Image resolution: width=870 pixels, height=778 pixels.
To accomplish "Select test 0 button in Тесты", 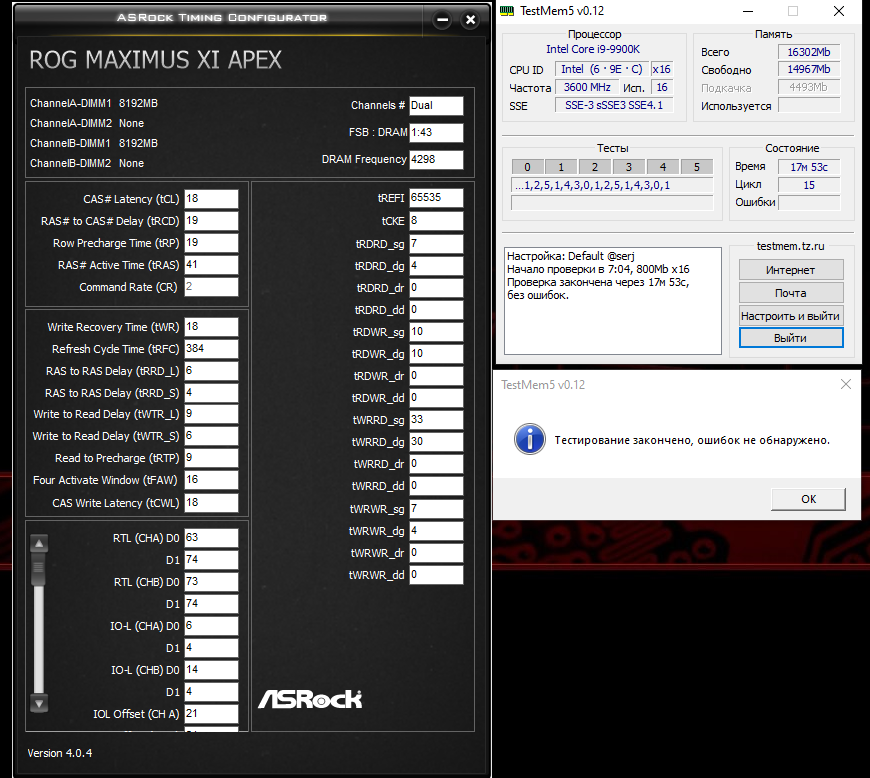I will tap(527, 167).
